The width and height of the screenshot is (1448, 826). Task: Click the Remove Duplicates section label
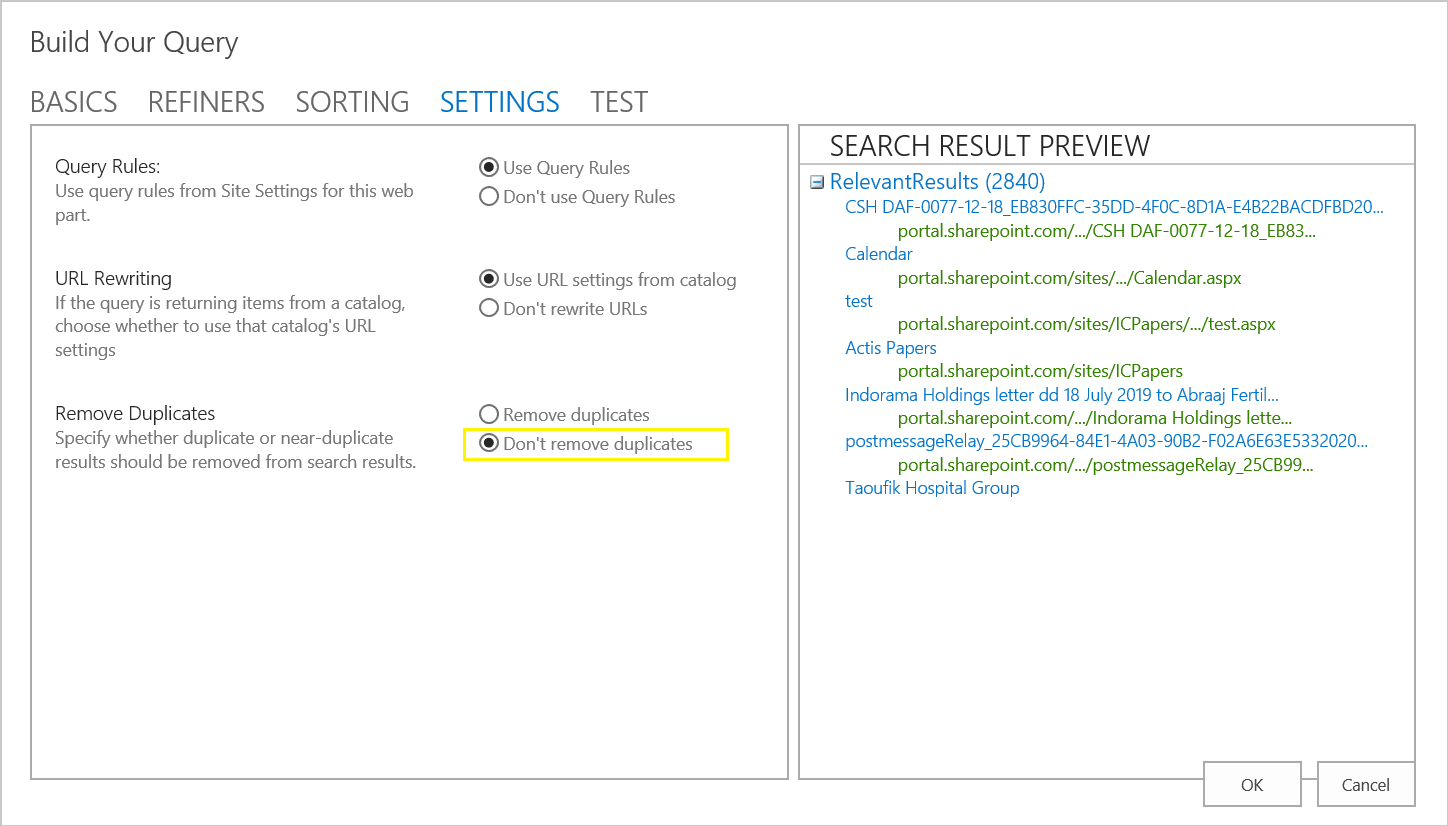tap(135, 413)
